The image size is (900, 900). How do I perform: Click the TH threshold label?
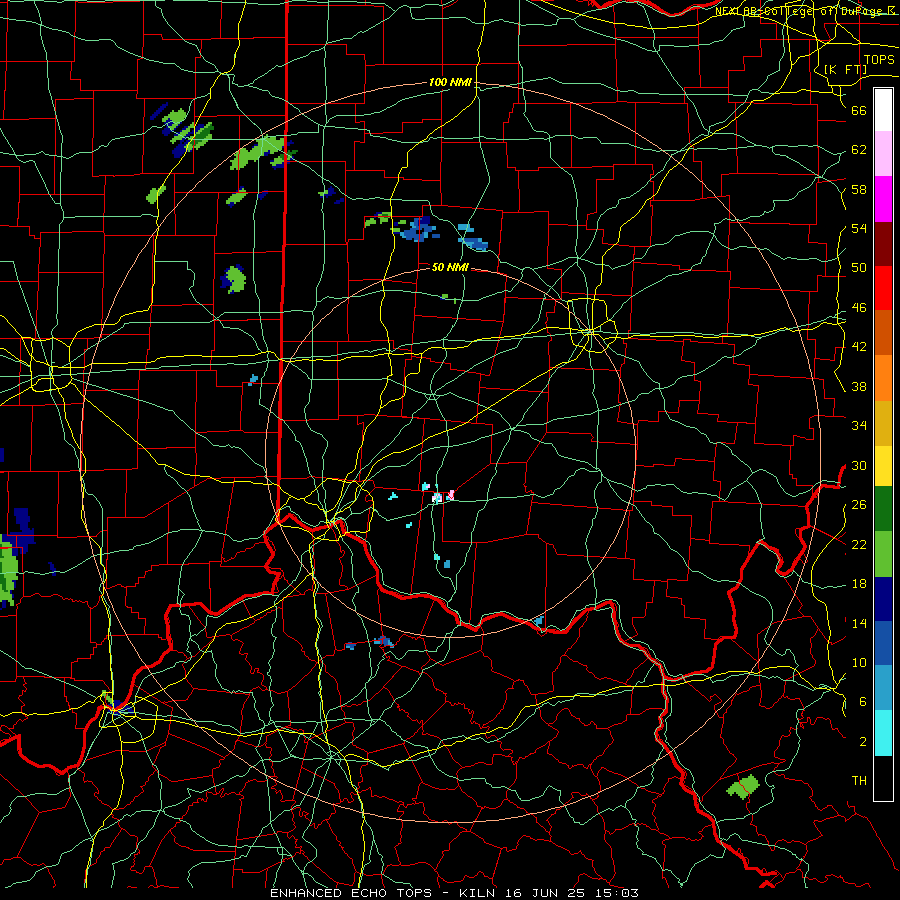pyautogui.click(x=859, y=781)
